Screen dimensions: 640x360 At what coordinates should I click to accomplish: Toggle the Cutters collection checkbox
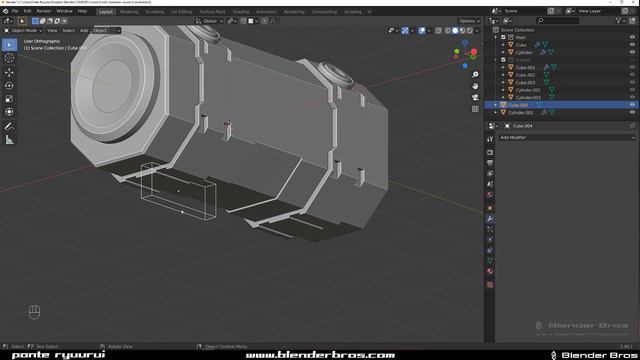pyautogui.click(x=503, y=60)
